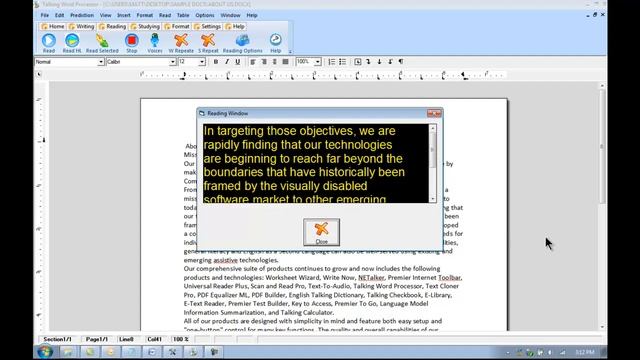Click the Line8 status bar entry

click(126, 339)
